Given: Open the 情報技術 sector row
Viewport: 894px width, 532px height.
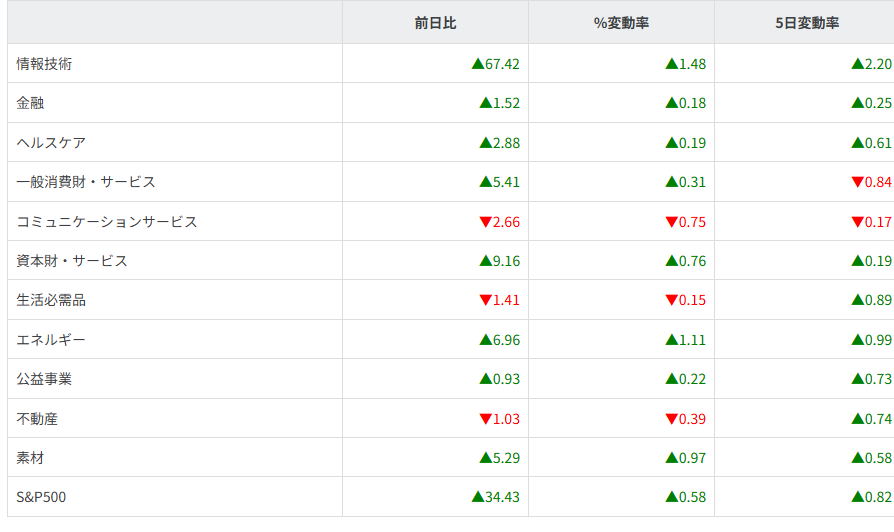Looking at the screenshot, I should 44,64.
